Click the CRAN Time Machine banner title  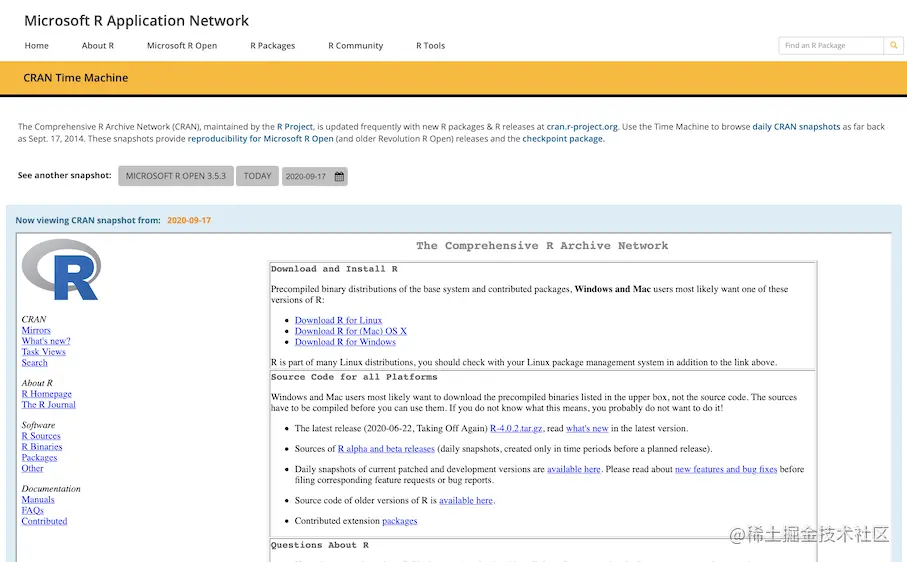click(76, 78)
